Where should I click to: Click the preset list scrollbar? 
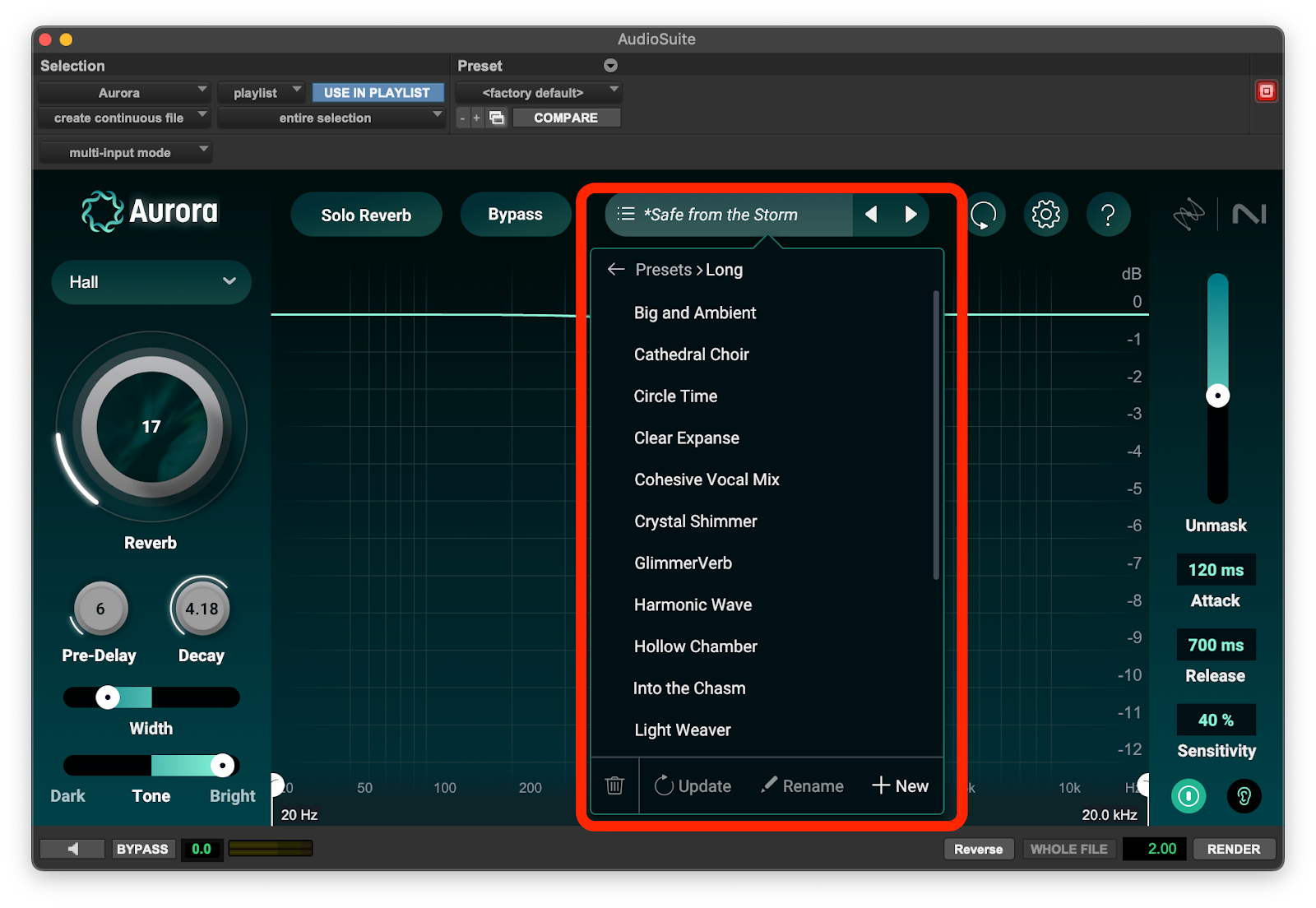click(x=936, y=435)
